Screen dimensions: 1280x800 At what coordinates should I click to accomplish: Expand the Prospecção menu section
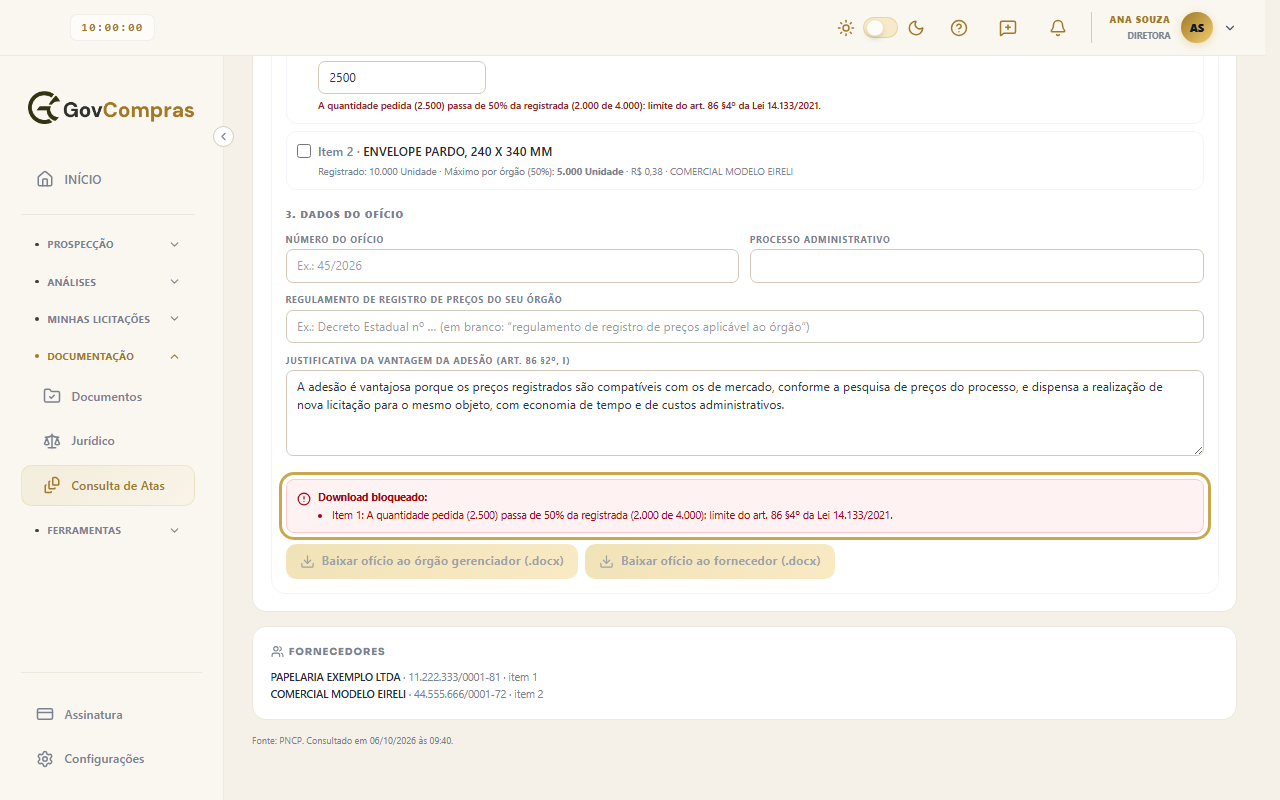tap(108, 244)
